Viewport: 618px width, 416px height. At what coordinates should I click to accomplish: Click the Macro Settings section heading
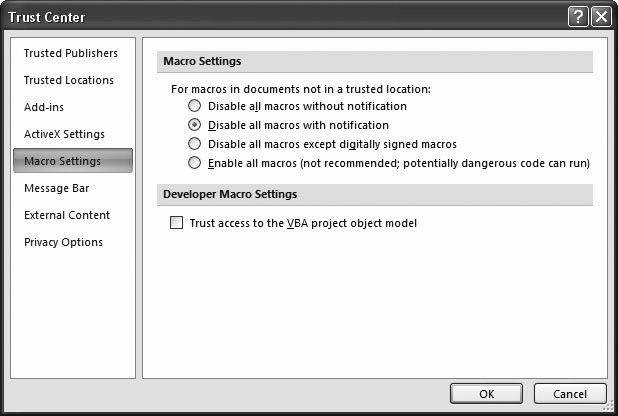point(201,62)
